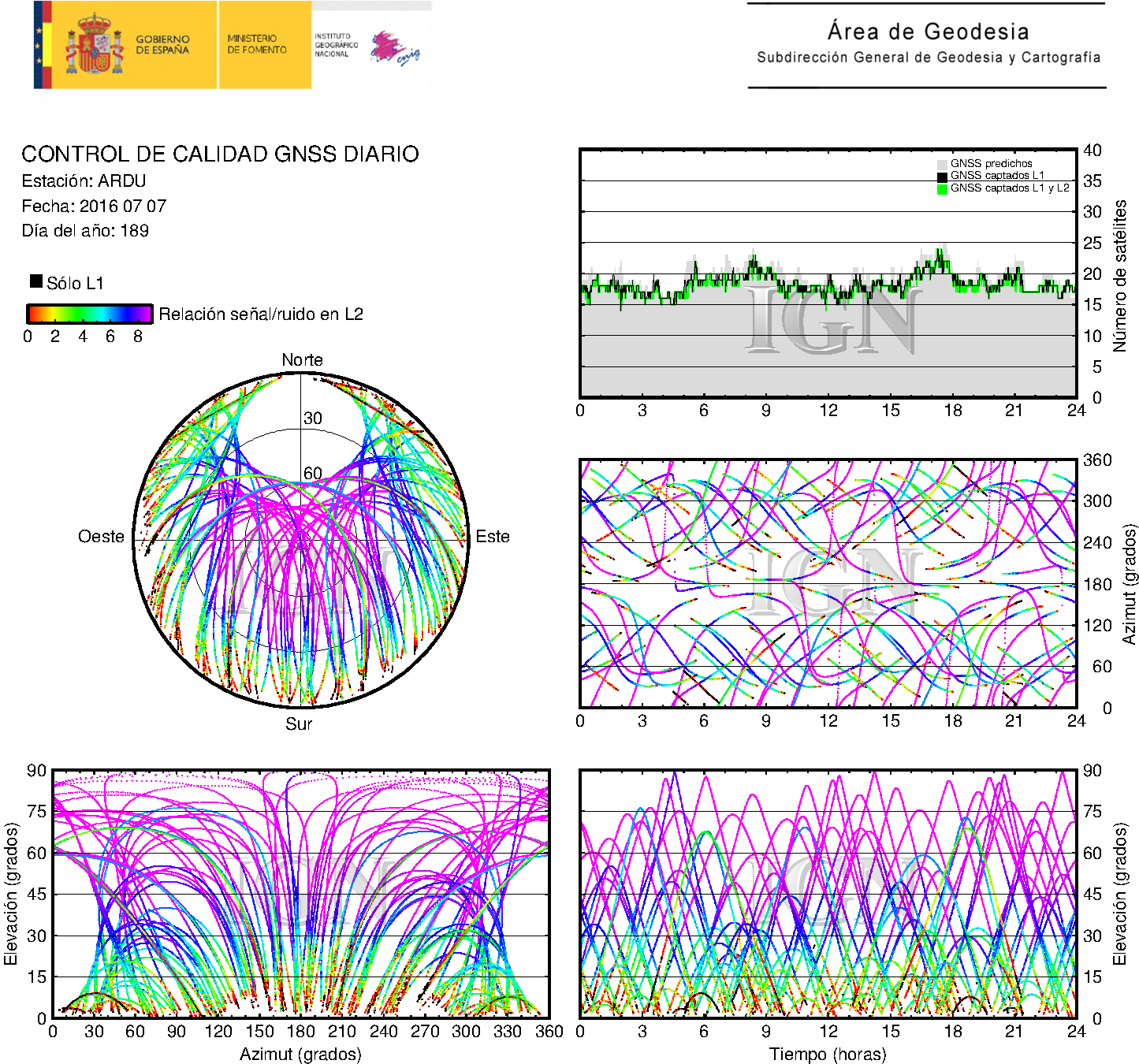Image resolution: width=1139 pixels, height=1064 pixels.
Task: Click the pink CNIG logo
Action: (394, 49)
